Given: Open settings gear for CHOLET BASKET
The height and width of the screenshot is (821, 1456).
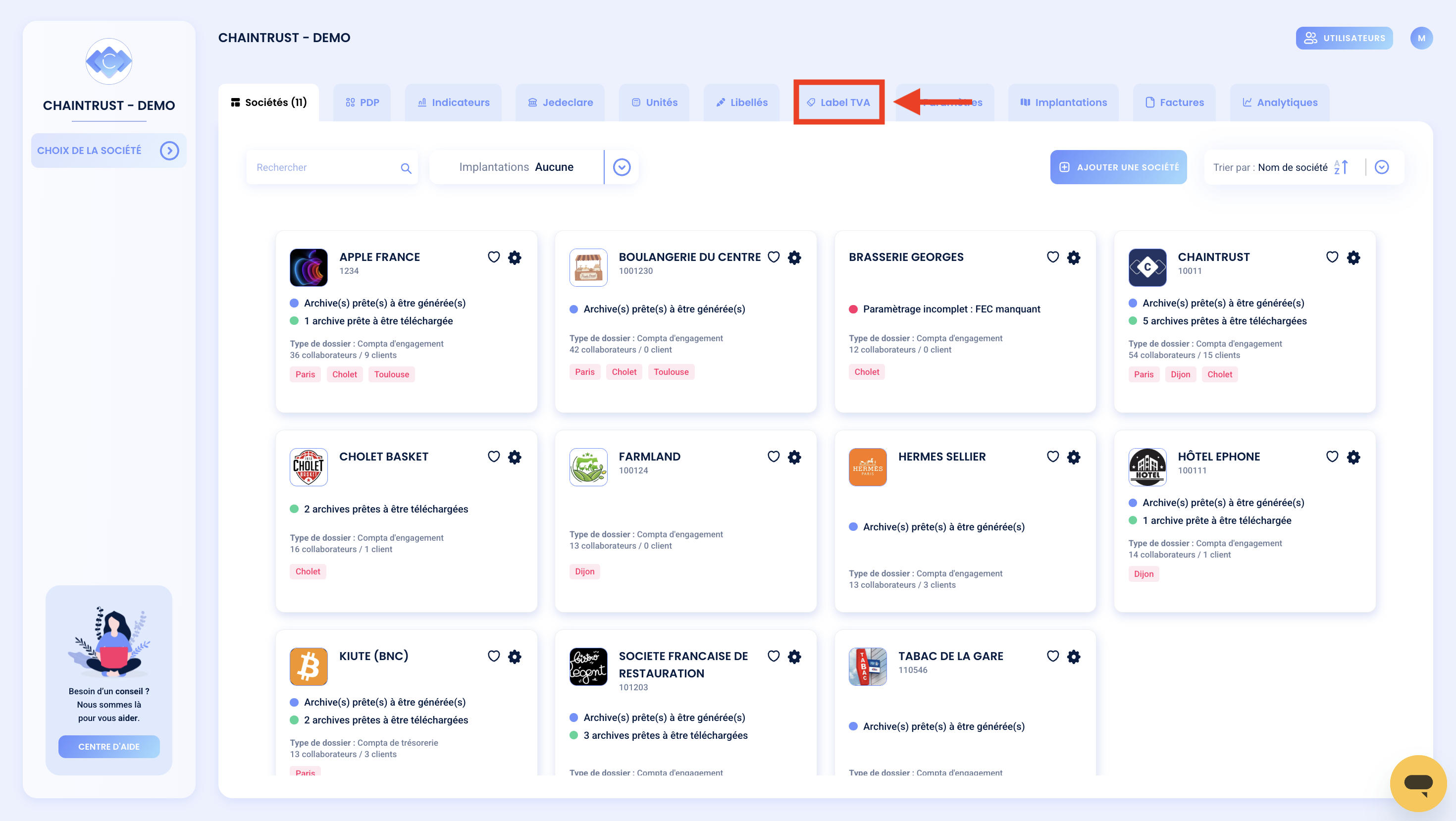Looking at the screenshot, I should point(515,457).
